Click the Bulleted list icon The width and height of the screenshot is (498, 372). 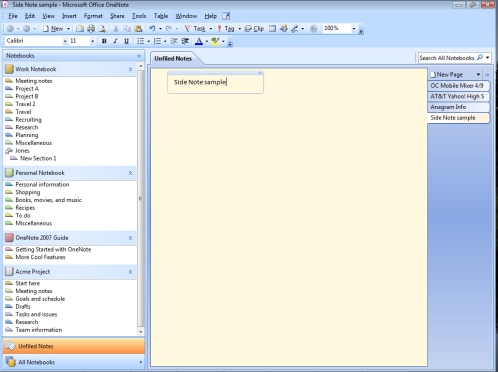click(x=141, y=41)
